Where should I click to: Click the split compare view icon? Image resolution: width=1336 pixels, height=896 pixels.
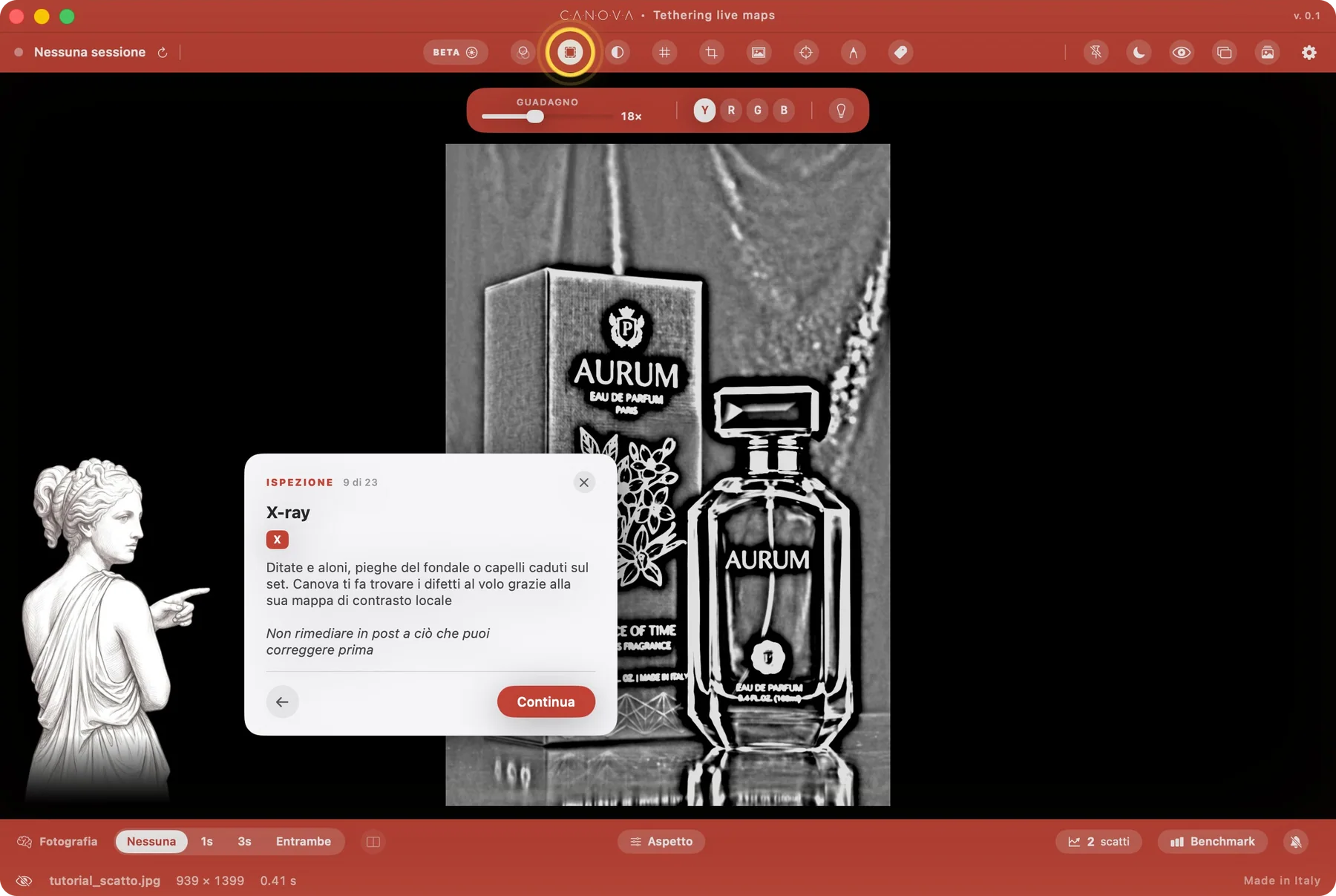tap(373, 841)
